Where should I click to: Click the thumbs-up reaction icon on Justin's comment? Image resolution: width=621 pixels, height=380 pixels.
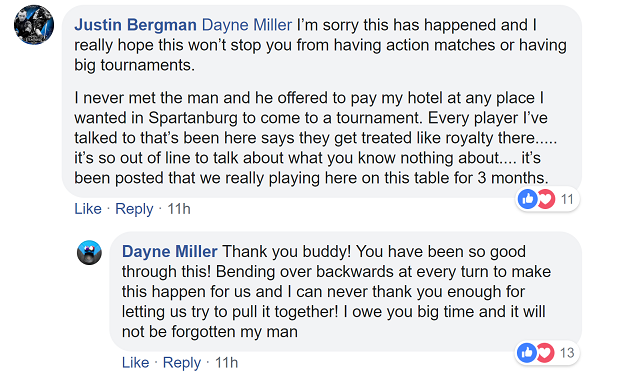point(528,199)
